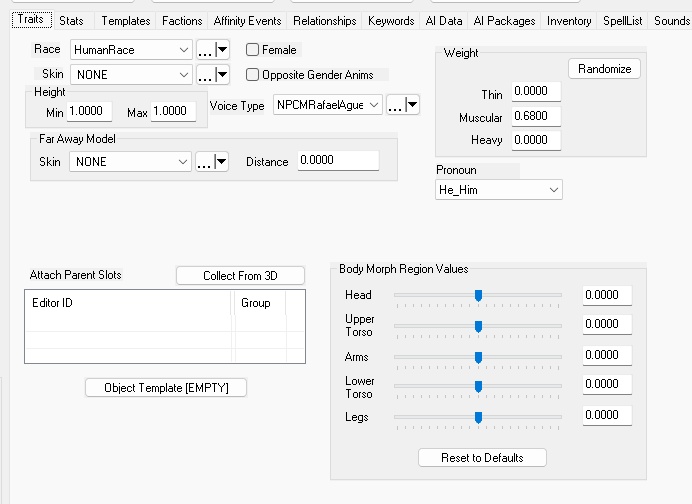Expand the Pronoun He_Him dropdown
692x504 pixels.
click(x=499, y=189)
